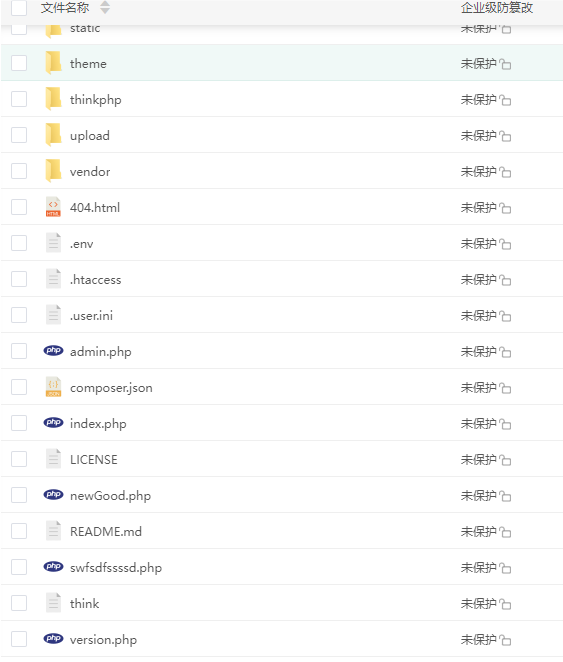Click the document icon beside README.md
The image size is (563, 662).
53,531
